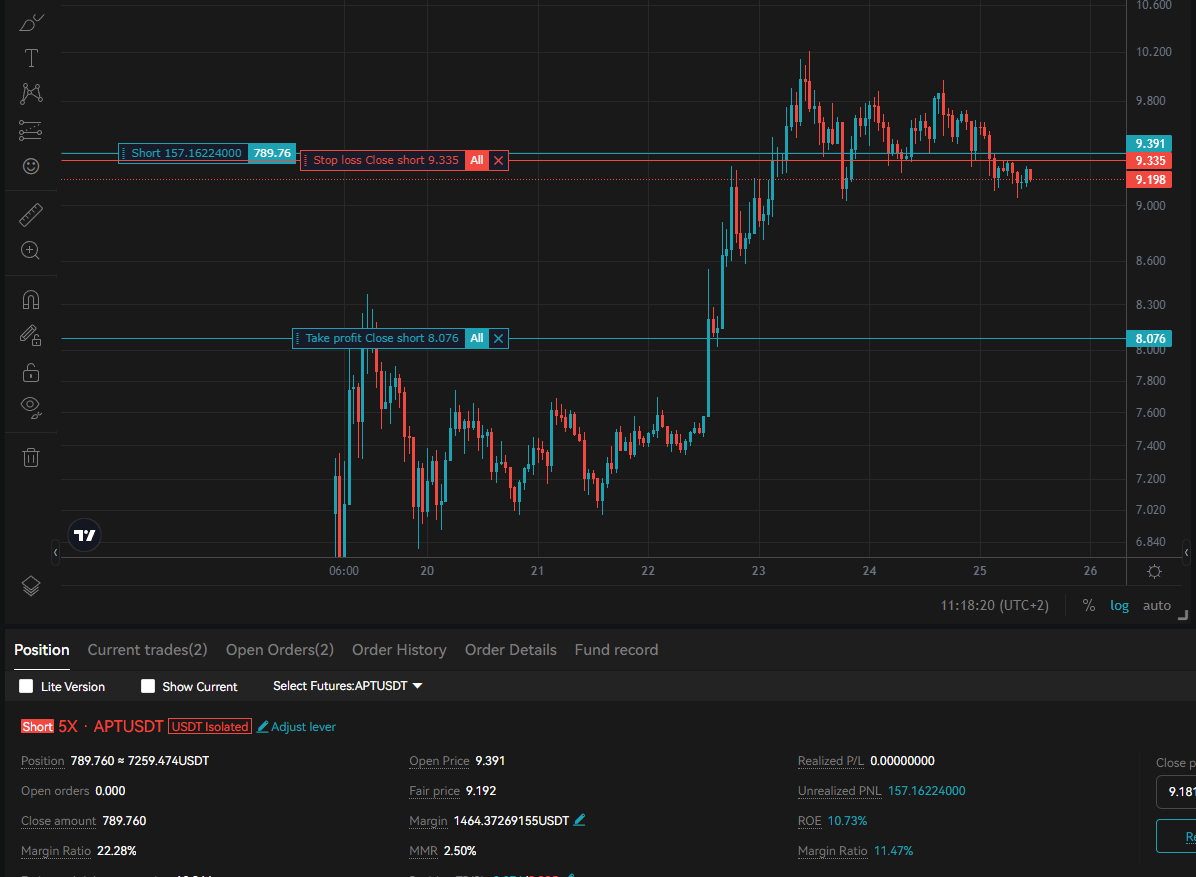1196x877 pixels.
Task: Open chart settings gear icon
Action: click(1154, 571)
